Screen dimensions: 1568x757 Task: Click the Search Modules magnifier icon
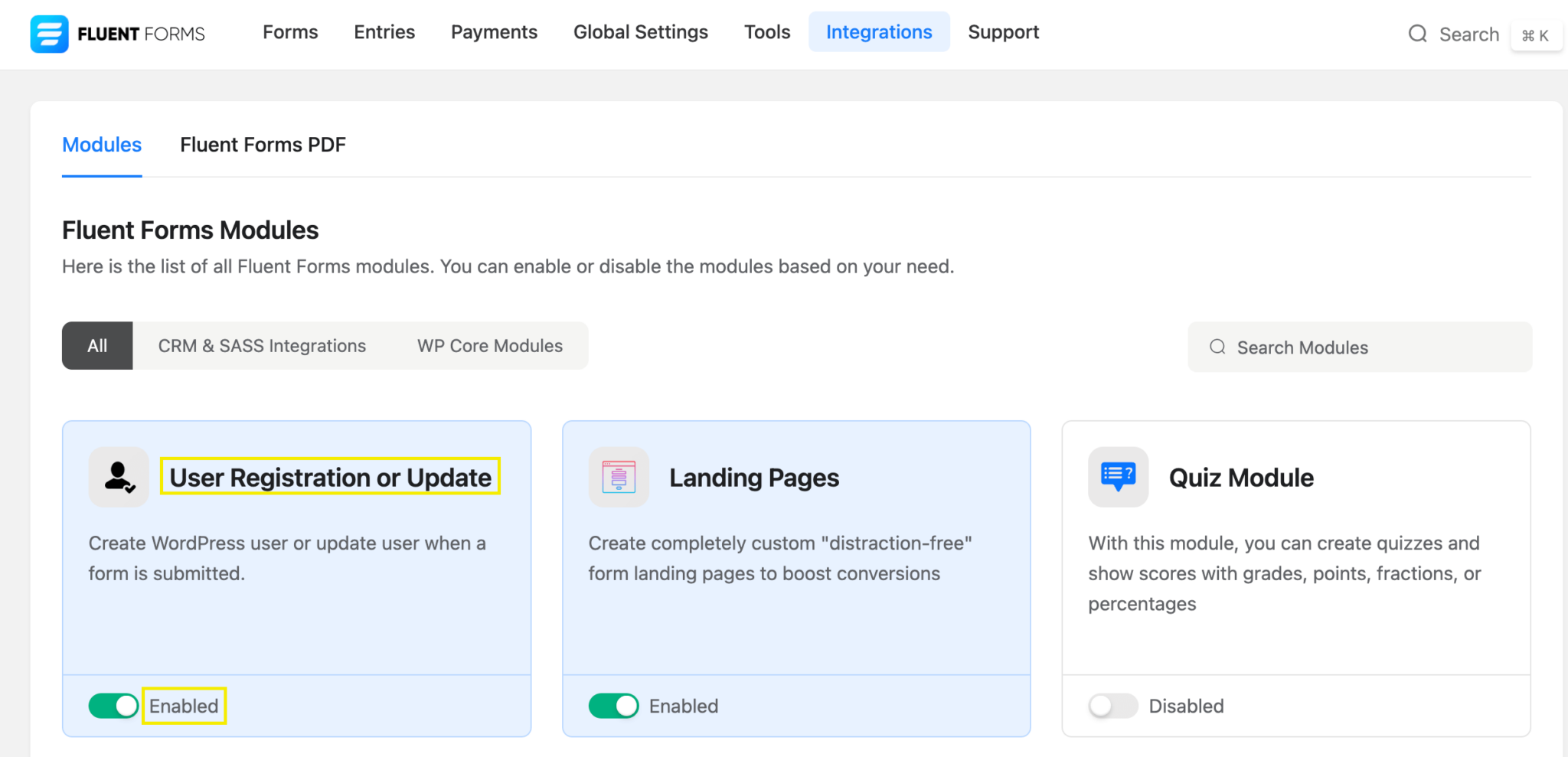click(1217, 347)
